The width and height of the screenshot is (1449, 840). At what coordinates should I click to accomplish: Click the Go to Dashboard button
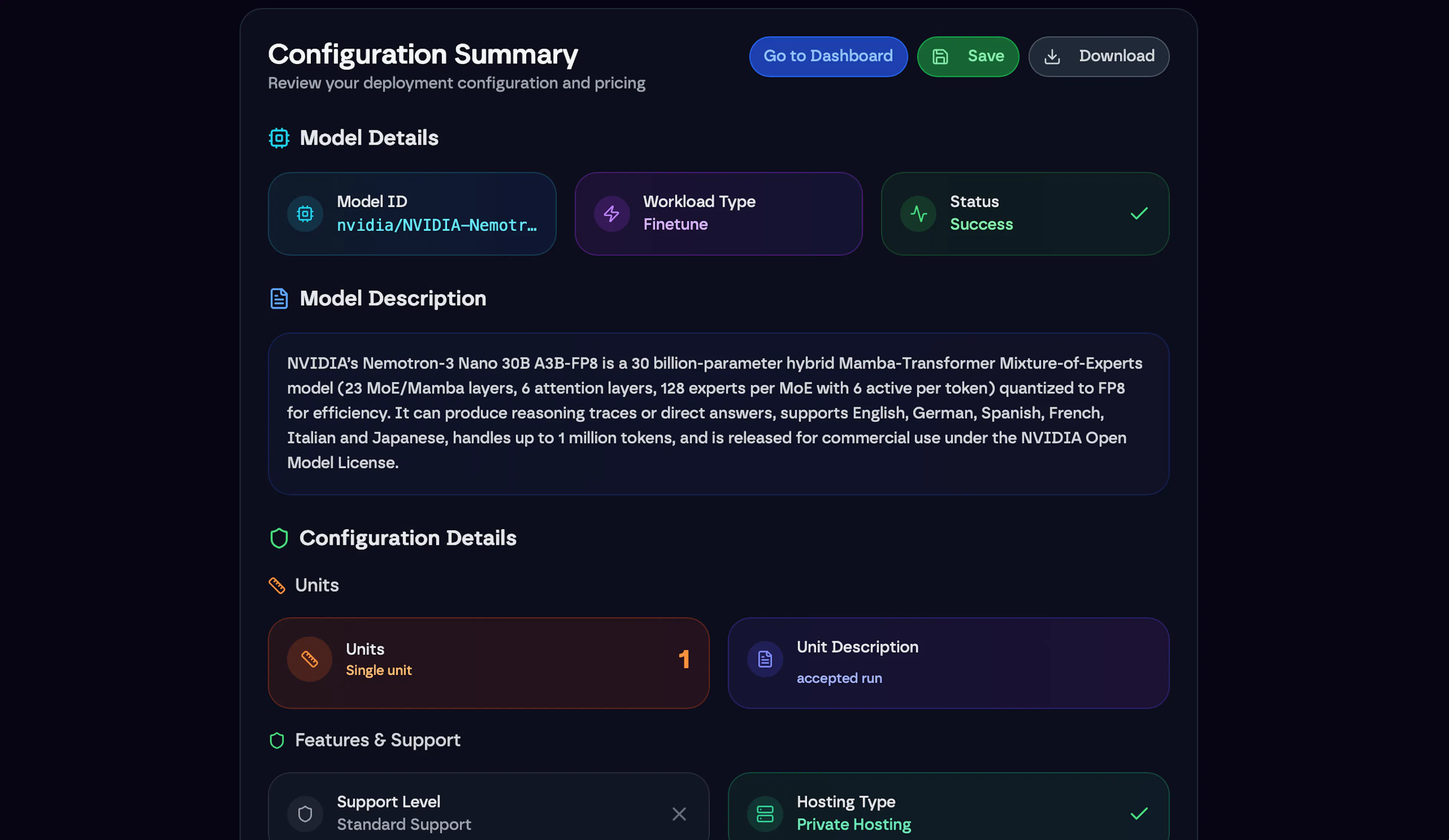[828, 56]
